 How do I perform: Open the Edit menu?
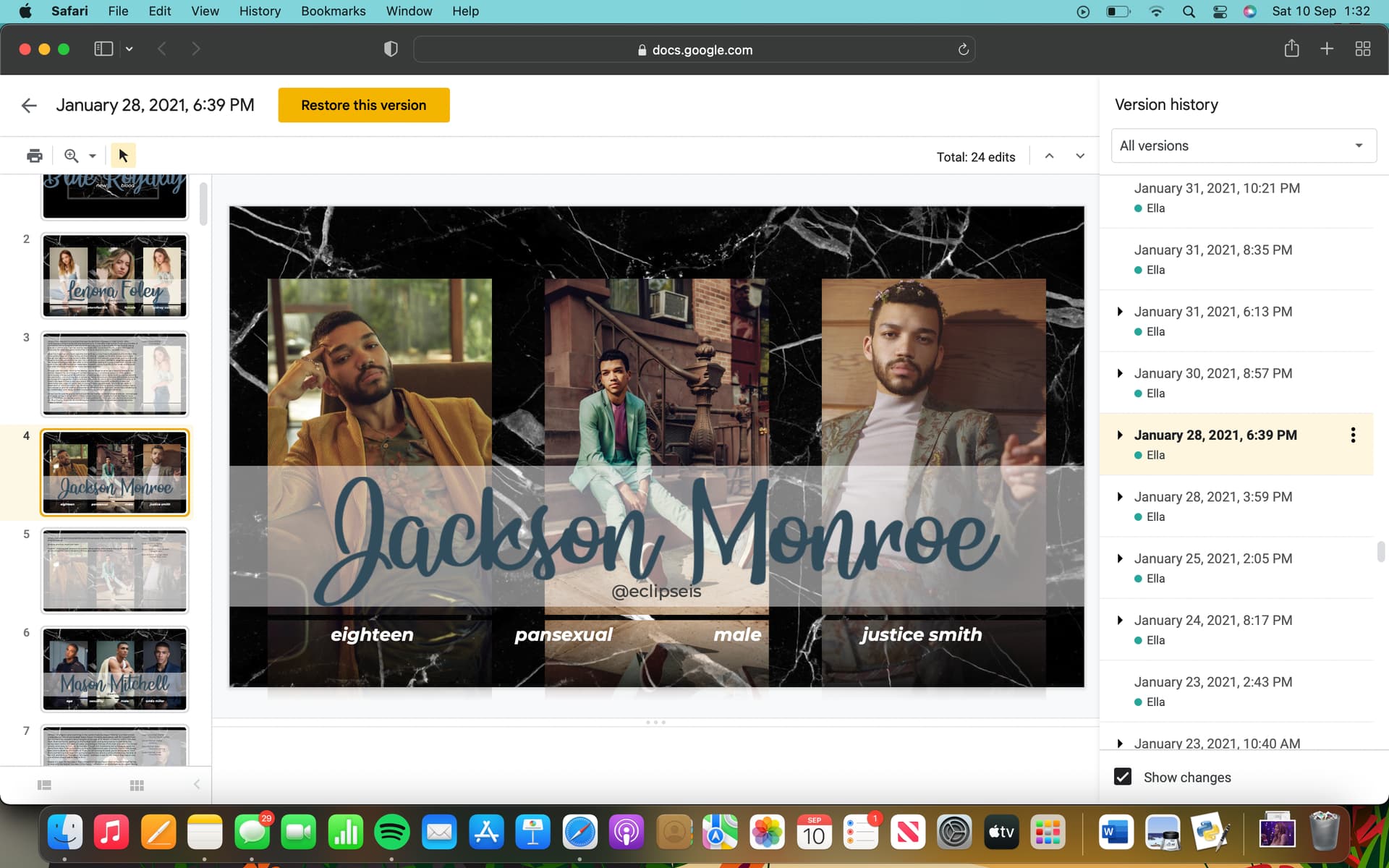(160, 11)
